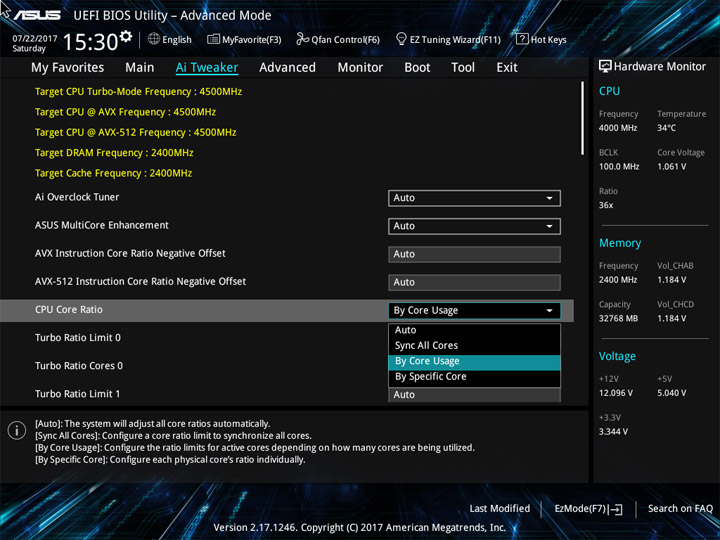Select the Turbo Ratio Cores 0 row
This screenshot has width=720, height=540.
pyautogui.click(x=79, y=366)
